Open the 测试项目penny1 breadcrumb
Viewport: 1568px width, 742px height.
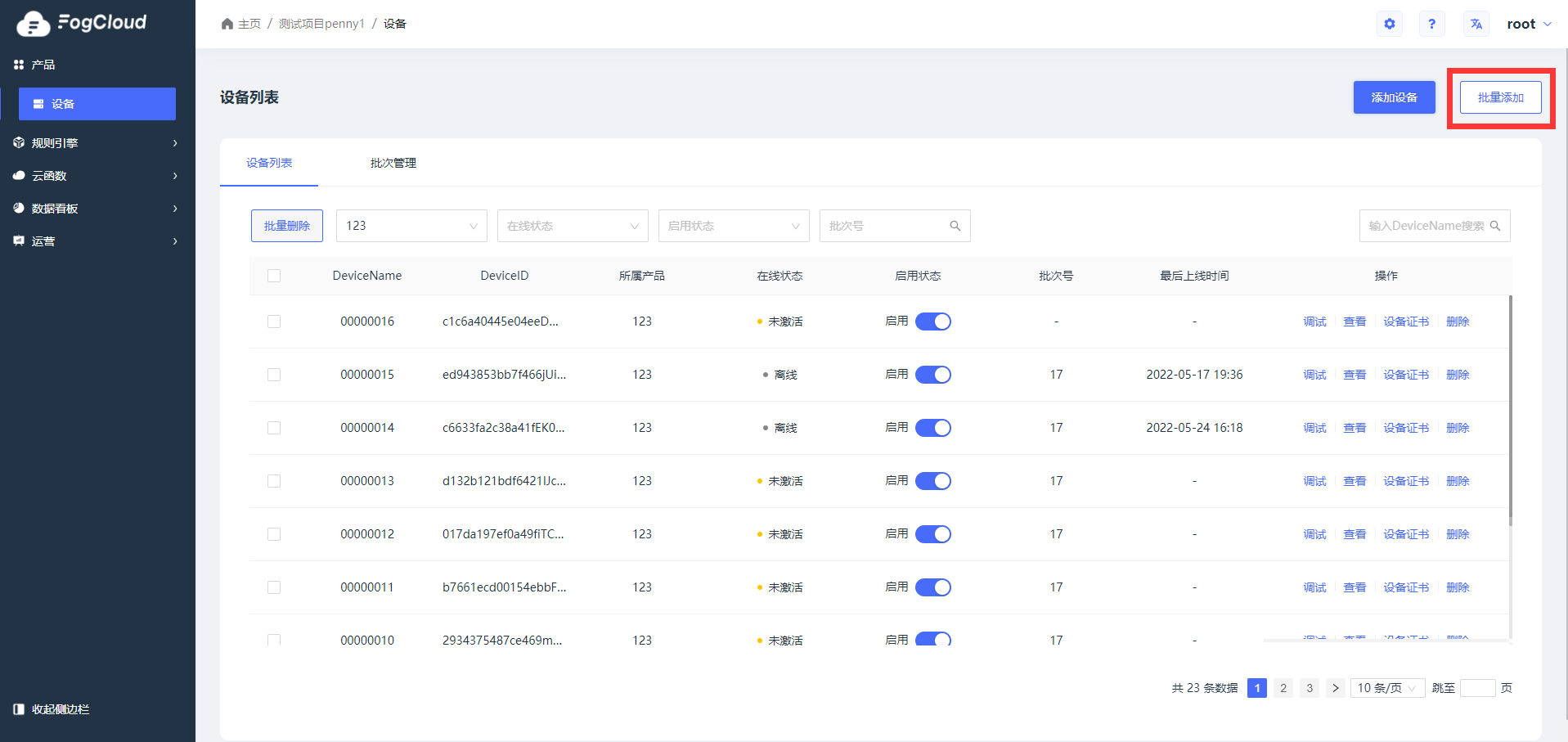pos(321,24)
